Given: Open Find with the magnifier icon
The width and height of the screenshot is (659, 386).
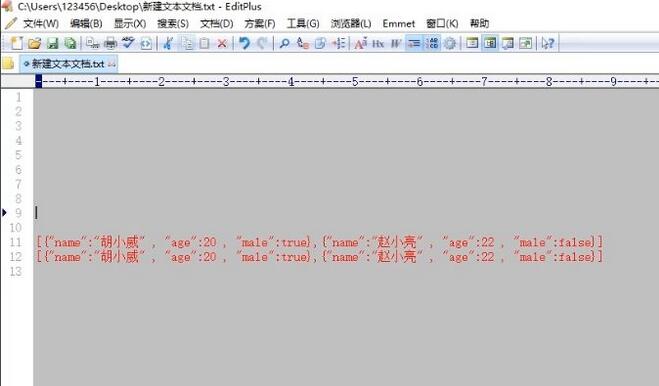Looking at the screenshot, I should click(x=285, y=43).
